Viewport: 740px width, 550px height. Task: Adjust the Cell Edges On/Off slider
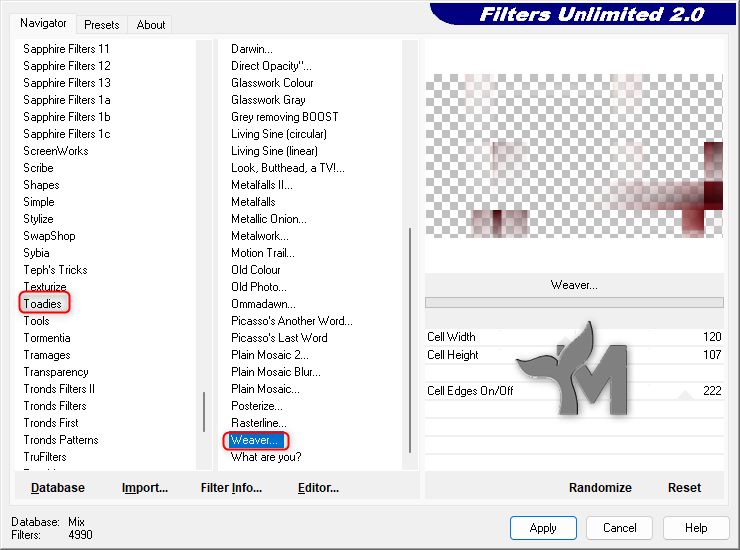[x=574, y=390]
